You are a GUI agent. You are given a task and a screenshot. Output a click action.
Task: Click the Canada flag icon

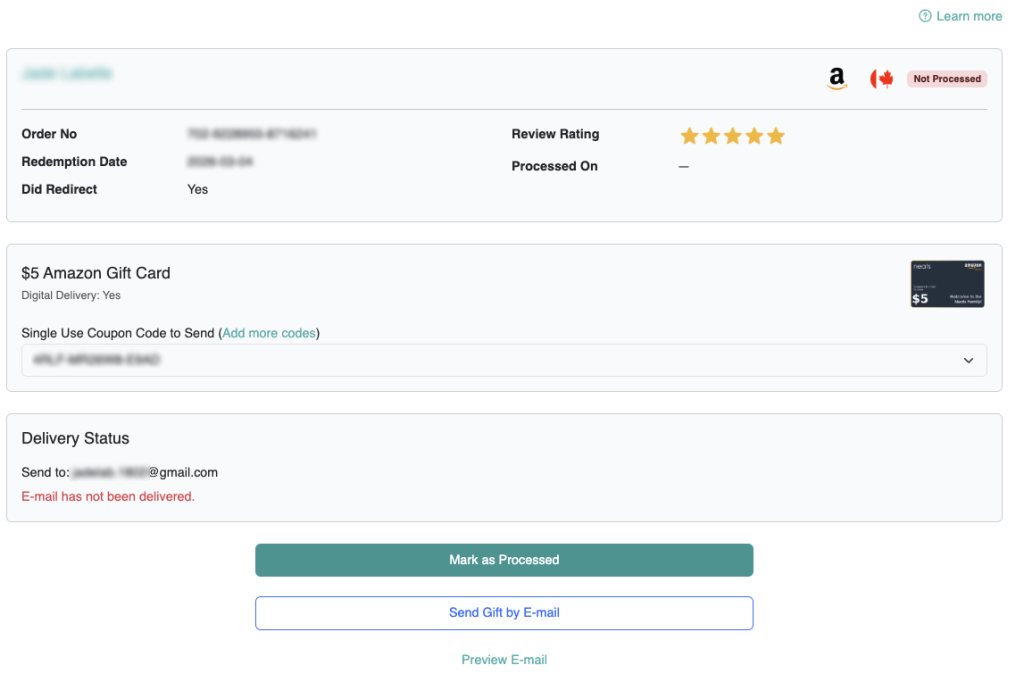pyautogui.click(x=881, y=79)
